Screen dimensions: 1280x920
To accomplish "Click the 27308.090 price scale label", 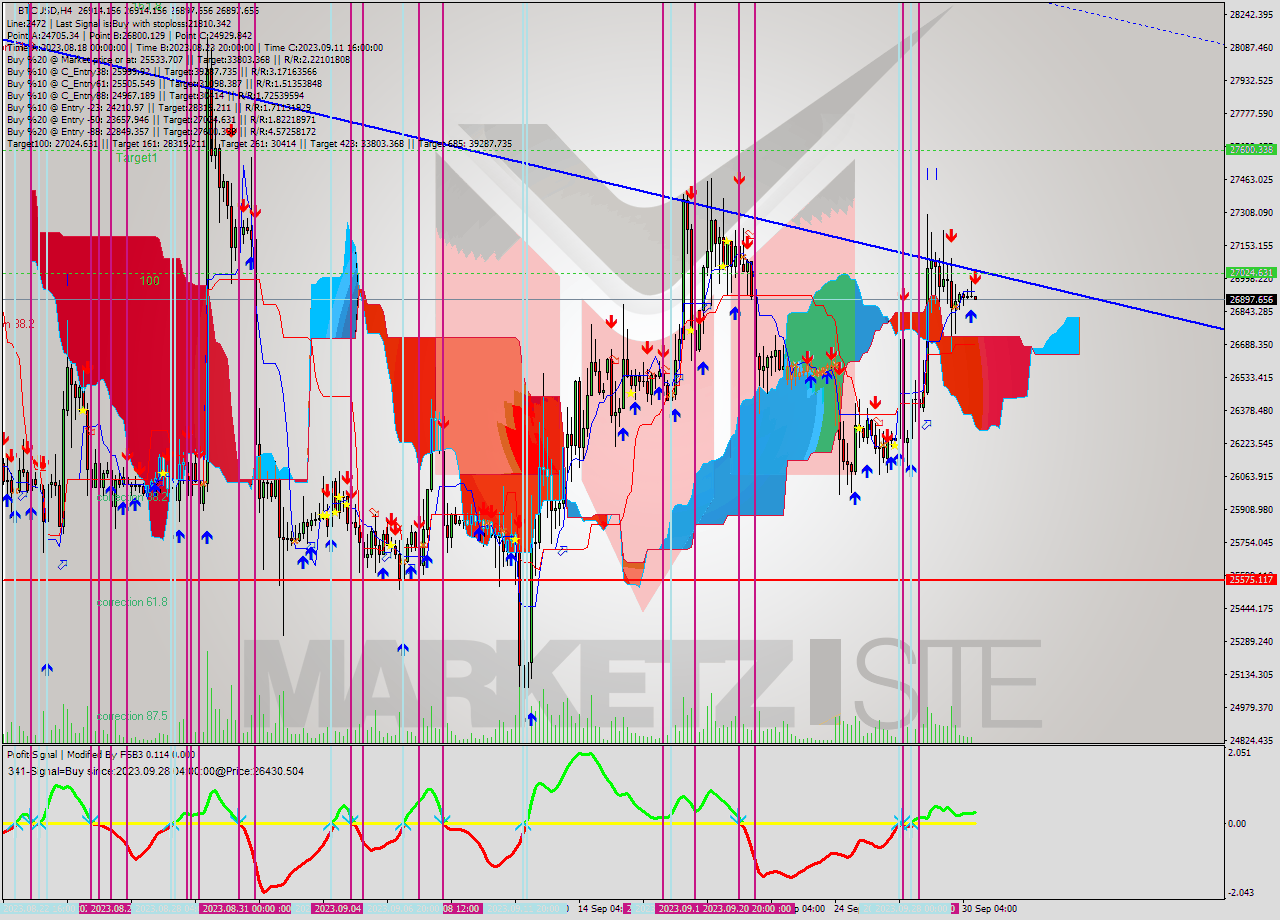I will 1252,212.
